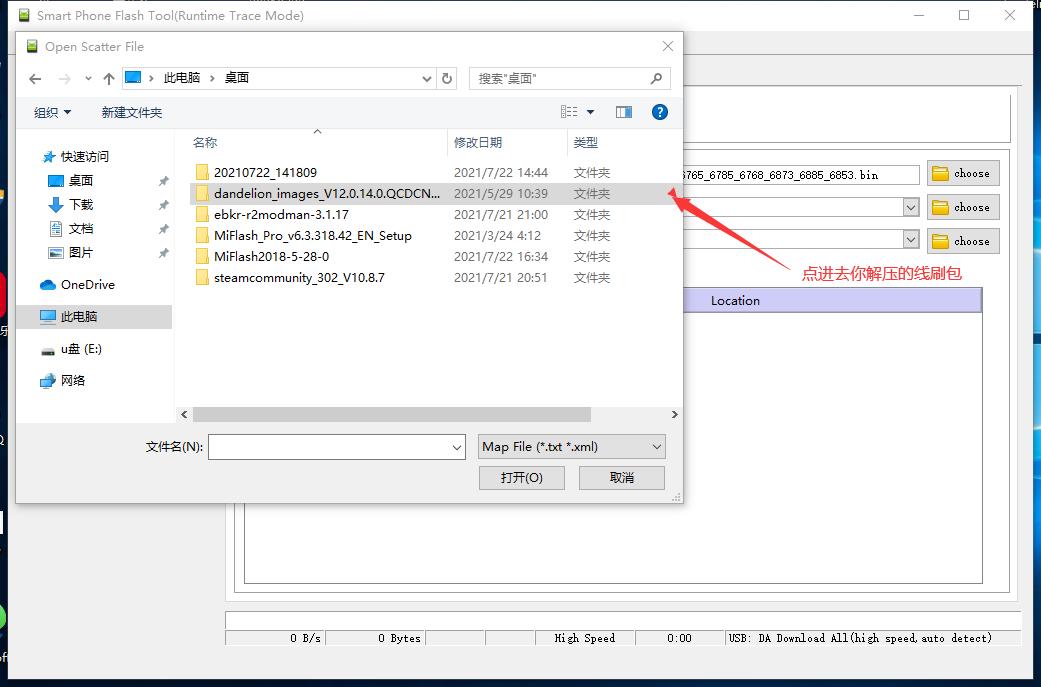Click second choose button in Flash Tool
1041x687 pixels.
point(963,208)
